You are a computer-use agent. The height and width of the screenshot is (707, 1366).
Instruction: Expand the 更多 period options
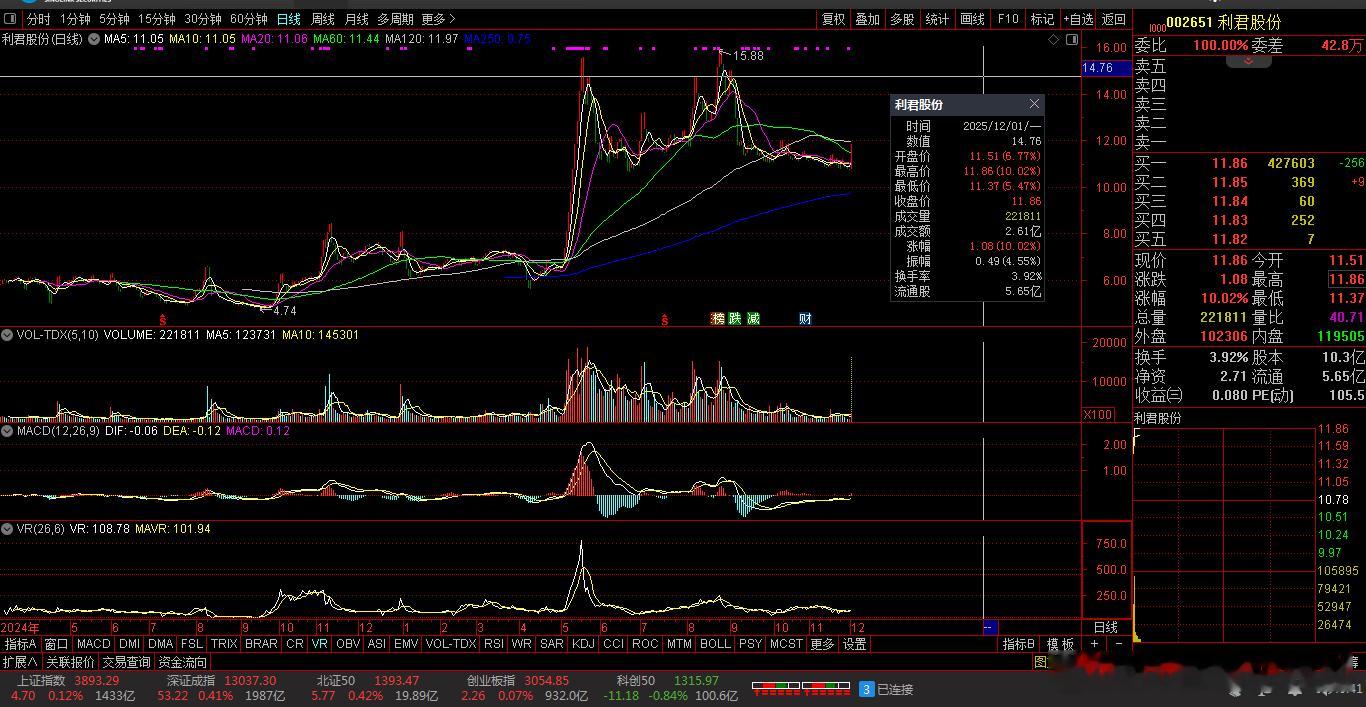438,19
